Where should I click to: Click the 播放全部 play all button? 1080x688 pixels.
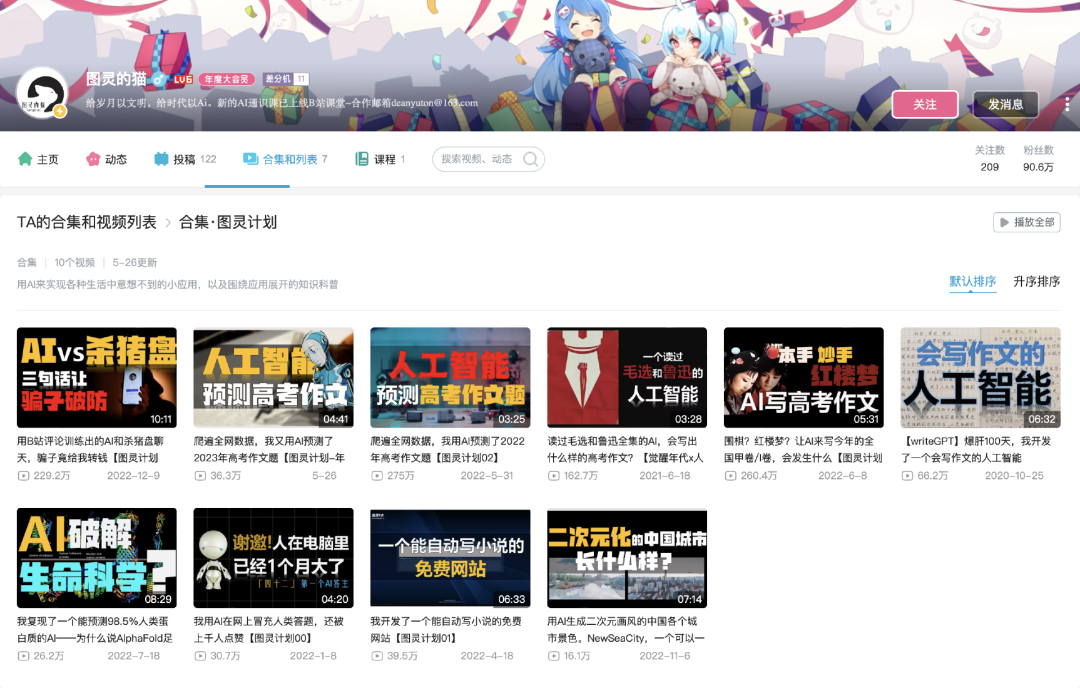[1027, 222]
